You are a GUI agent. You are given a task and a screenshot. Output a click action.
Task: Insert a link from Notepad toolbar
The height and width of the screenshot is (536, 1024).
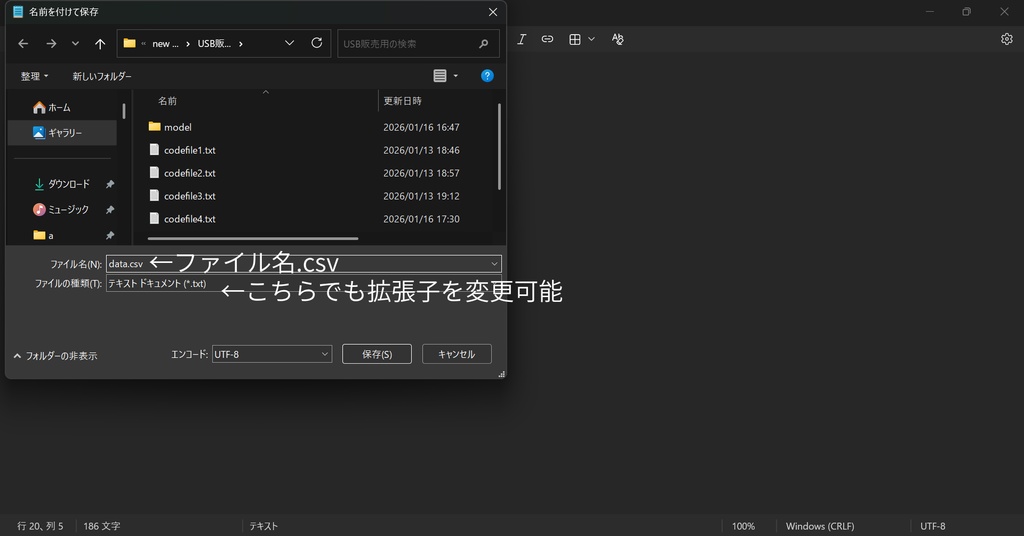click(547, 39)
